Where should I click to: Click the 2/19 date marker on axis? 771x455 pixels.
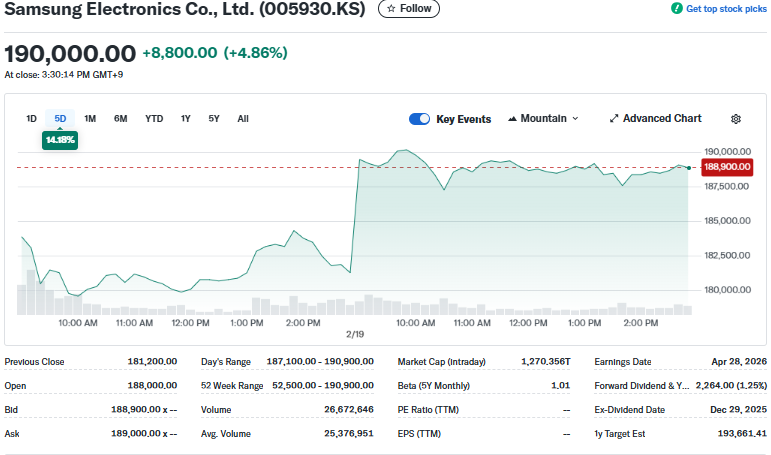[355, 334]
